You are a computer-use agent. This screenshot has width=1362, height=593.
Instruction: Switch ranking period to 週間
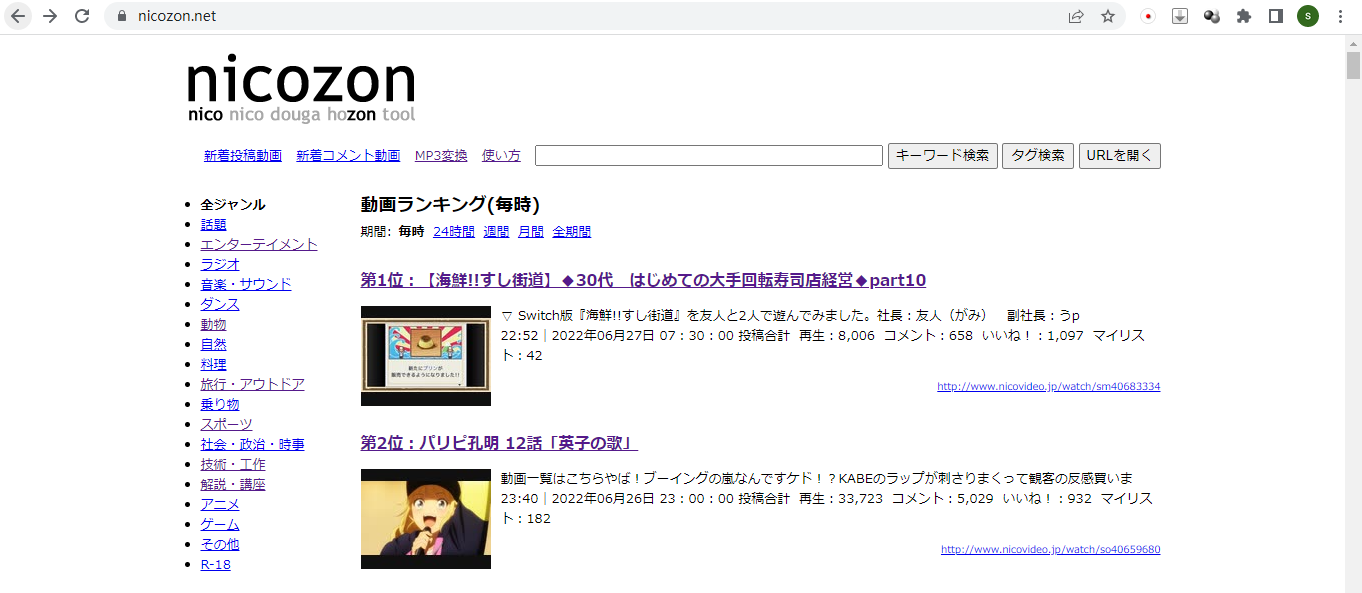click(x=497, y=232)
